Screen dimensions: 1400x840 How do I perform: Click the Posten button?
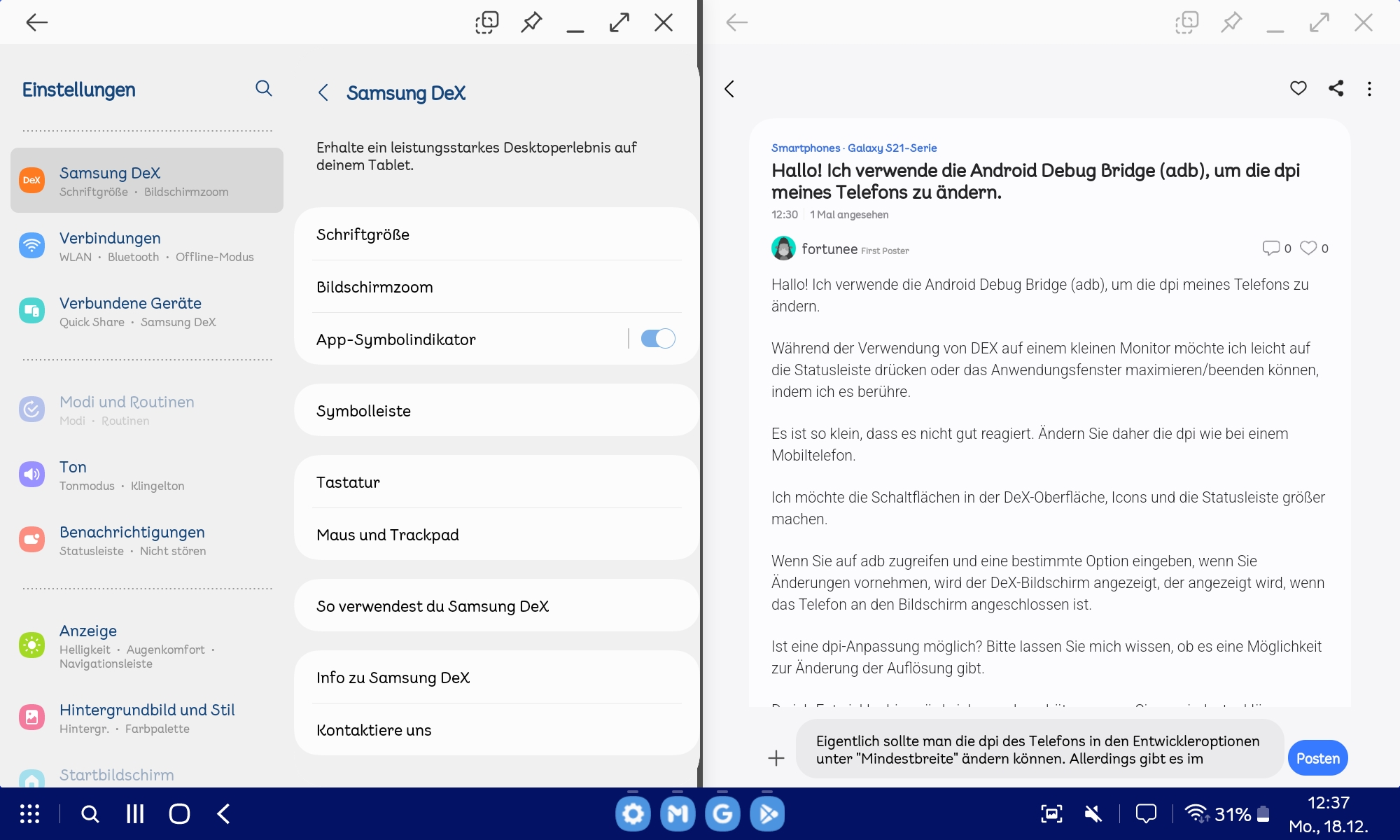pos(1318,757)
